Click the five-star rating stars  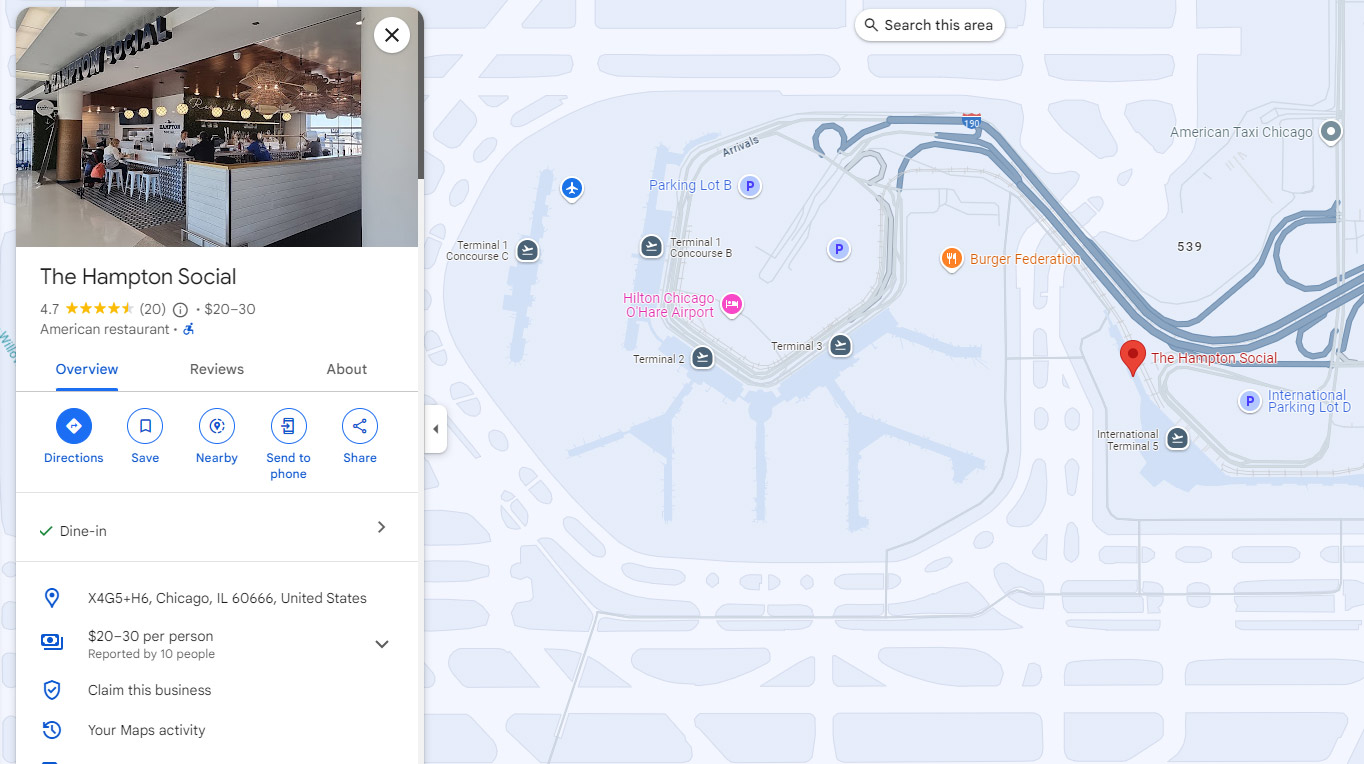coord(99,309)
